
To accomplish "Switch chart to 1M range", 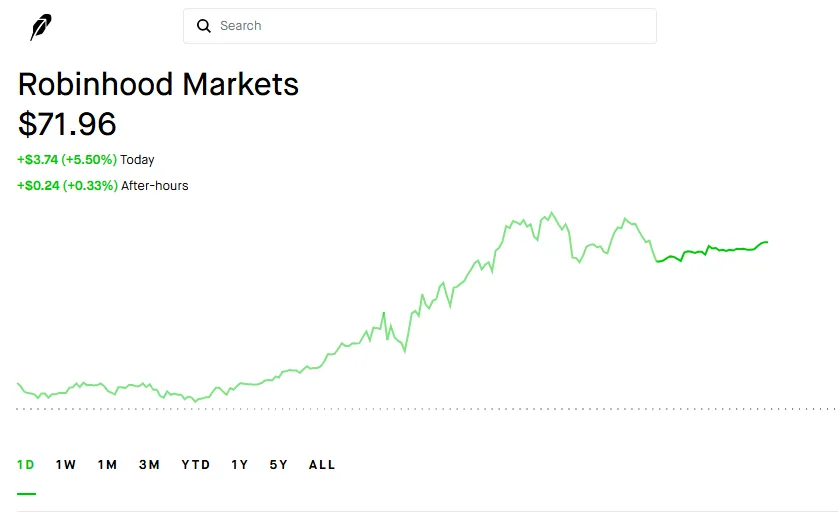I will pyautogui.click(x=107, y=464).
